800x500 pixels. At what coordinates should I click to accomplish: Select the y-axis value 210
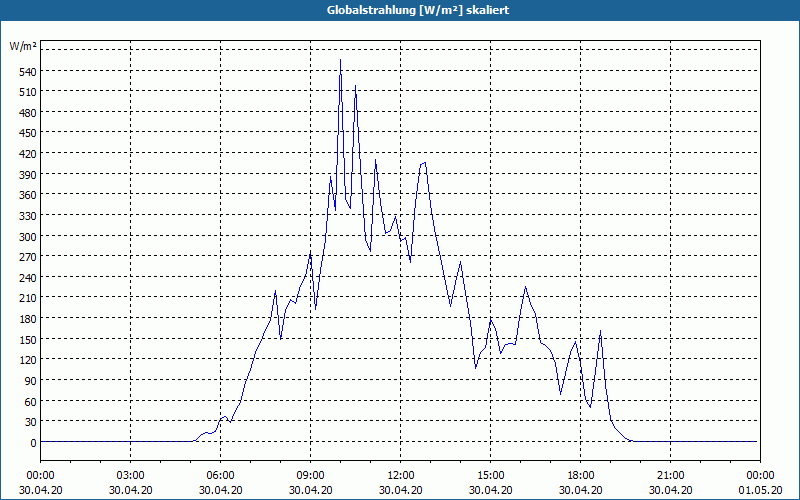click(x=28, y=298)
